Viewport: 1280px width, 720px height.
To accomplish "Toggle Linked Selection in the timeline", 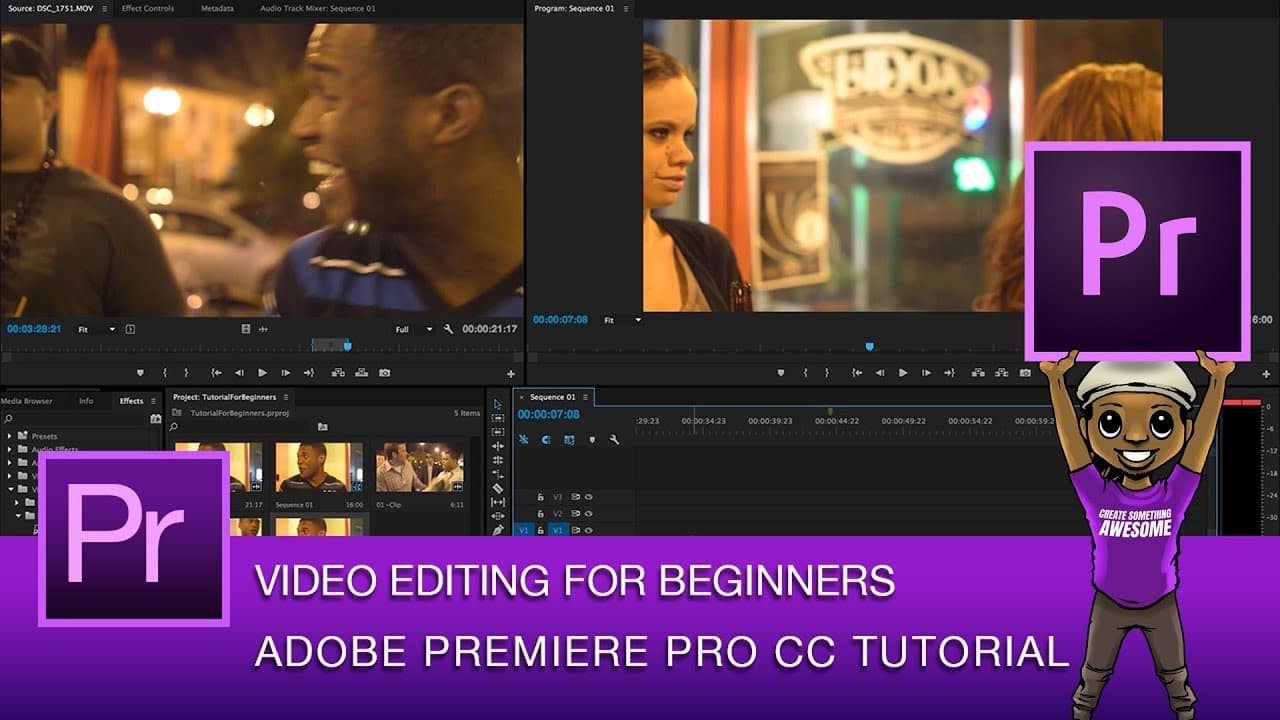I will tap(569, 439).
